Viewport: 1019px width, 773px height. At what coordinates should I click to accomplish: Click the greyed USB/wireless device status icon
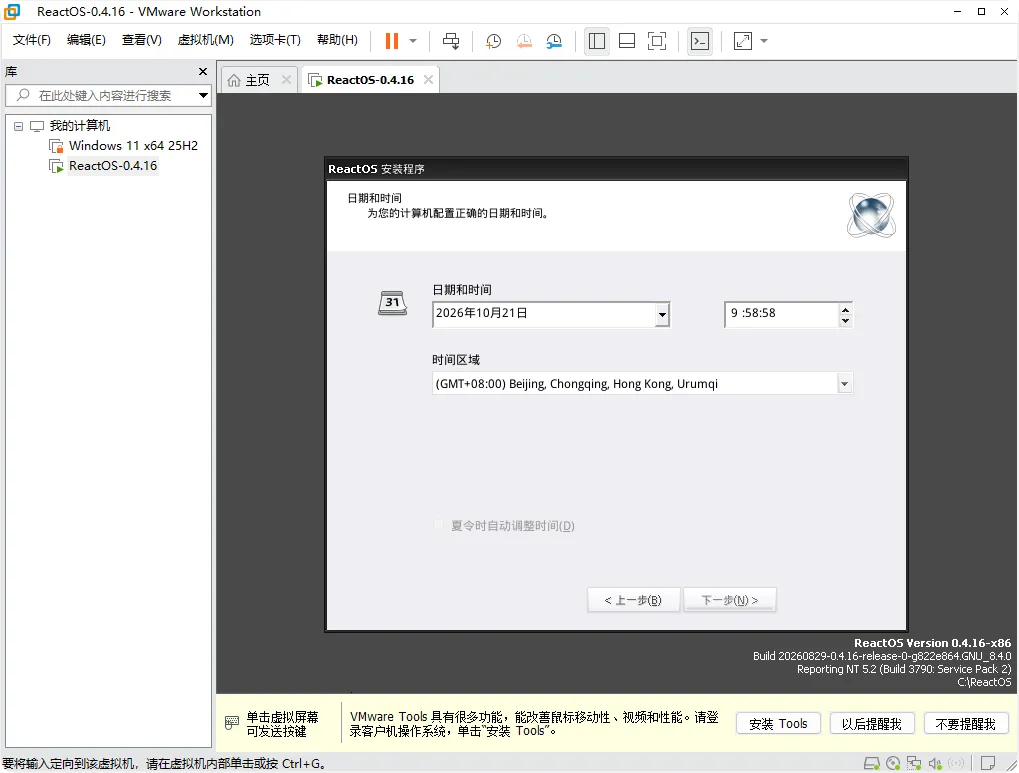coord(956,763)
